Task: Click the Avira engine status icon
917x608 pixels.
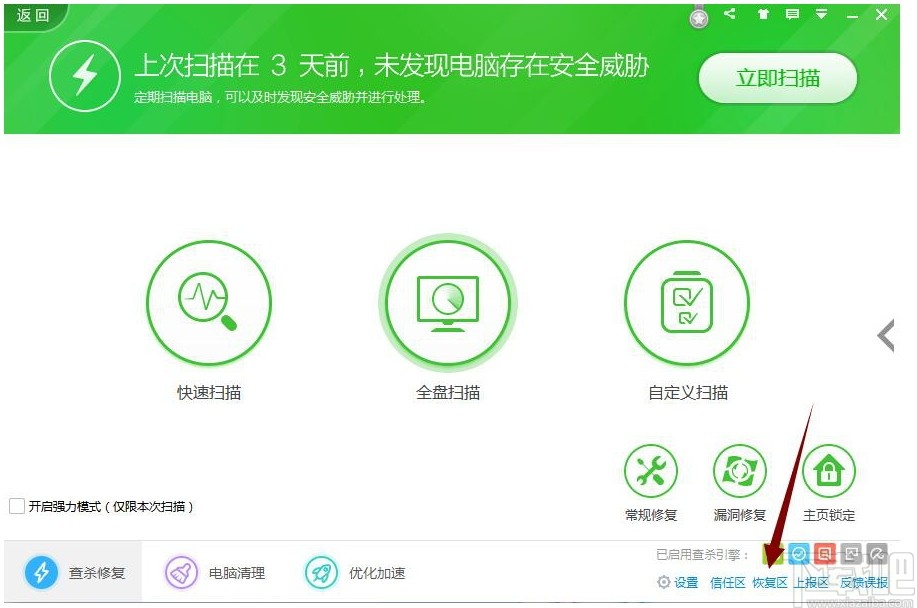Action: (x=878, y=553)
